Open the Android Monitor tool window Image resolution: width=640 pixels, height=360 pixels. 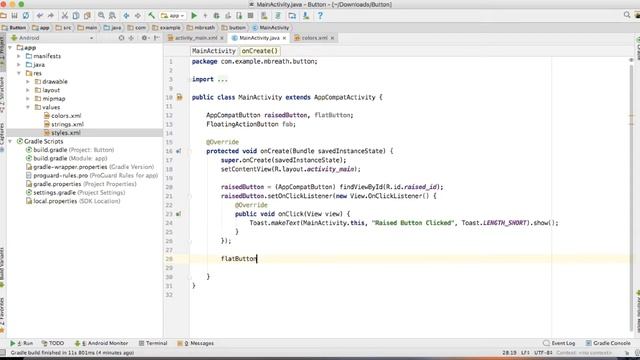[101, 343]
